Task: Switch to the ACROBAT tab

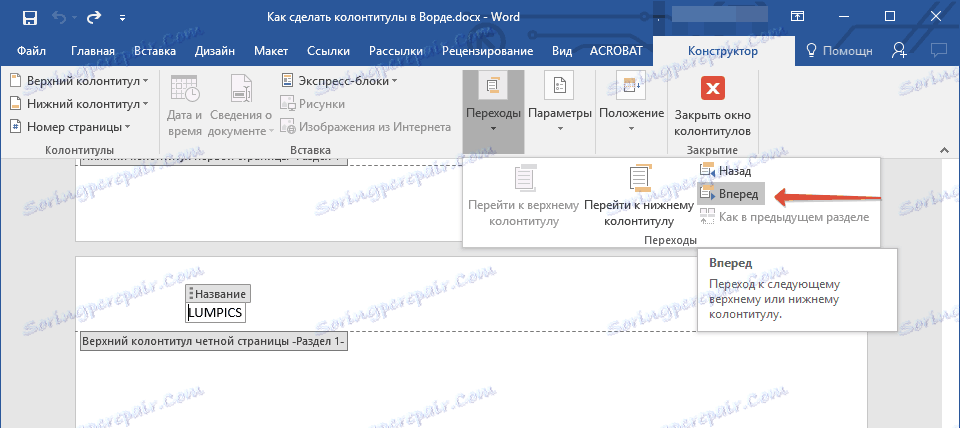Action: (x=616, y=51)
